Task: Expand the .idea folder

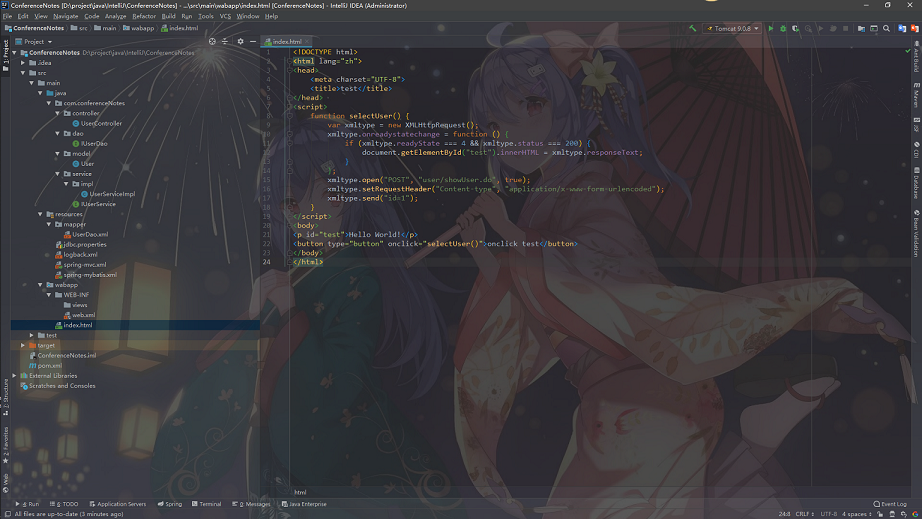Action: [23, 63]
